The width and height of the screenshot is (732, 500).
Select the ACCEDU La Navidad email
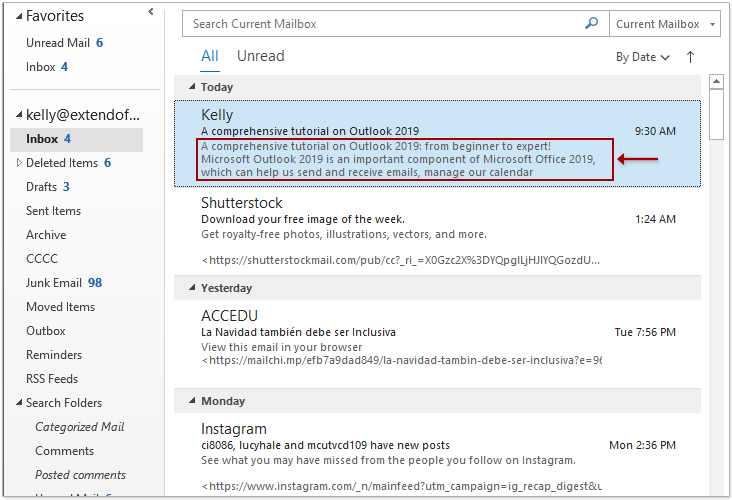click(x=437, y=344)
